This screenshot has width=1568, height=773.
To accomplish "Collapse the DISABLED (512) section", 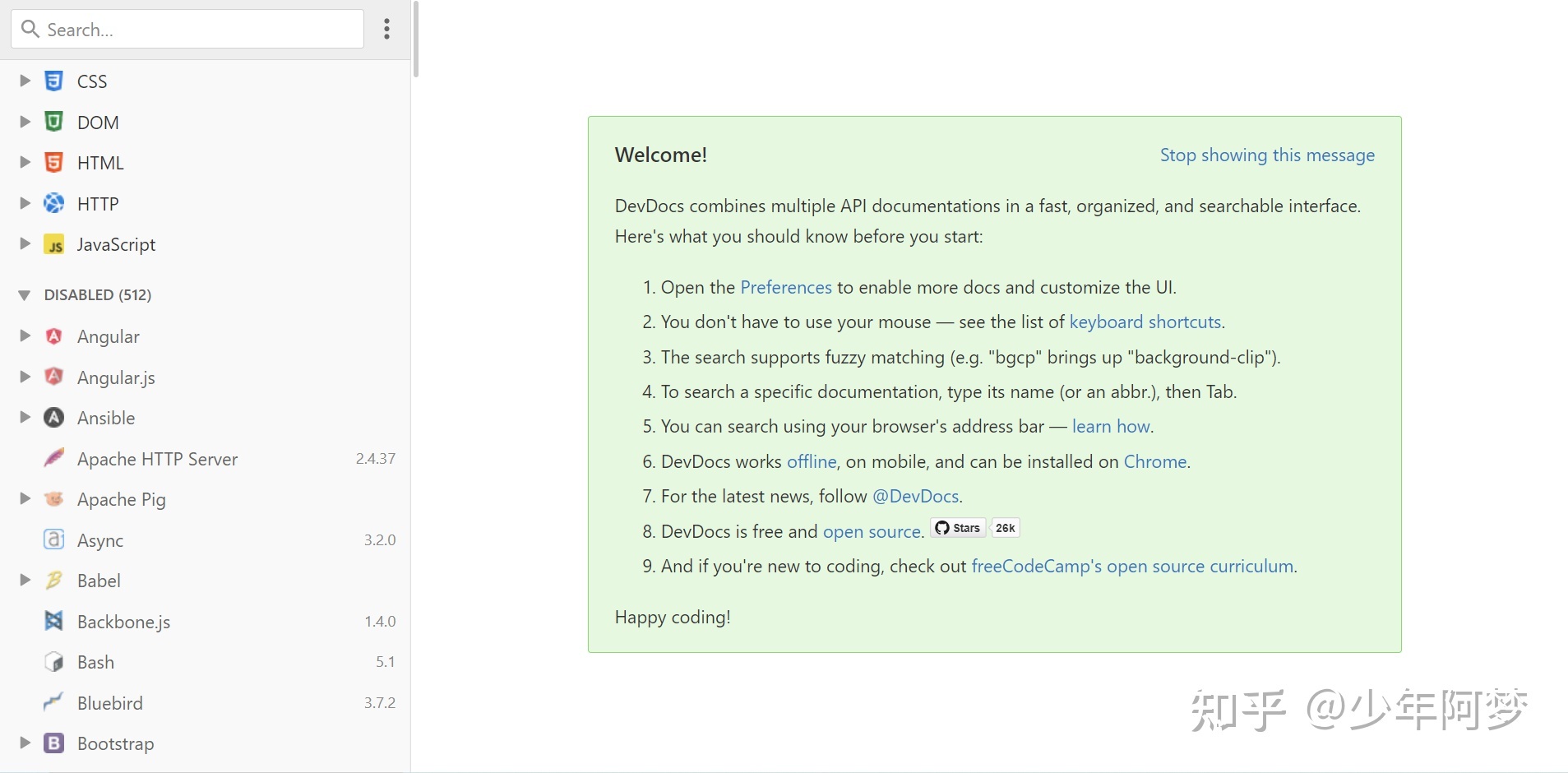I will [25, 295].
